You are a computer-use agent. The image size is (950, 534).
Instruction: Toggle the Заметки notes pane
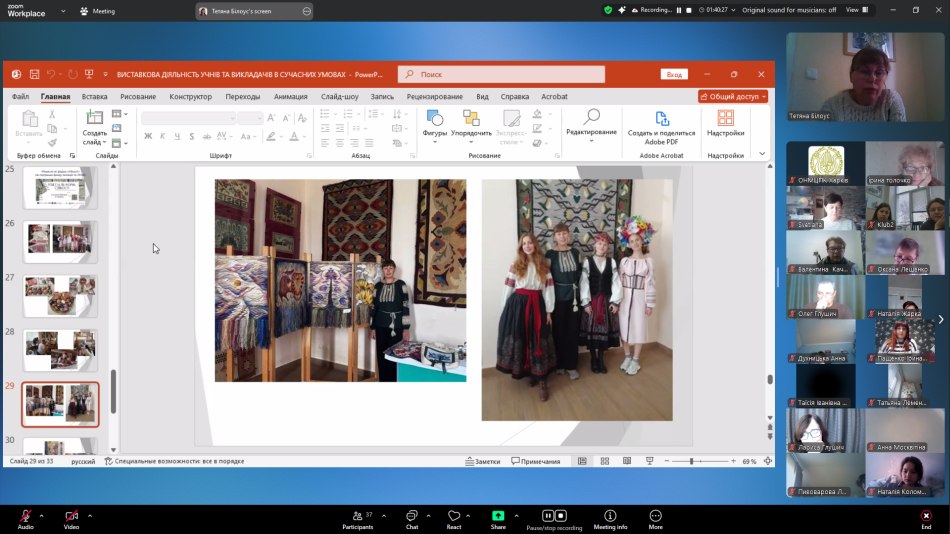[482, 461]
